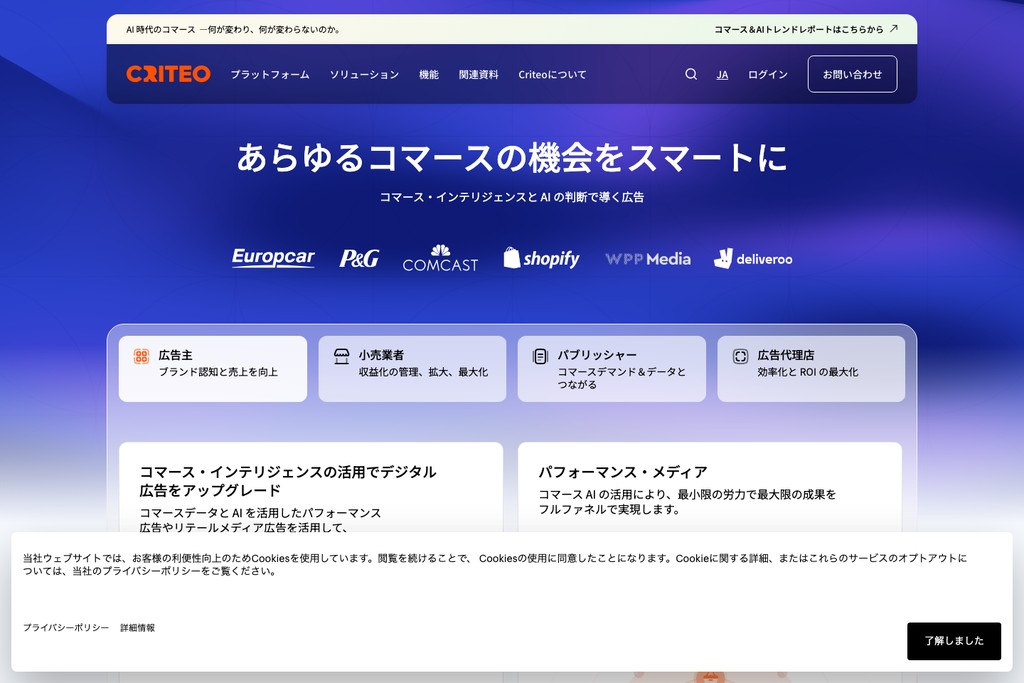Click the Comcast logo
Screen dimensions: 1024x683
[440, 259]
